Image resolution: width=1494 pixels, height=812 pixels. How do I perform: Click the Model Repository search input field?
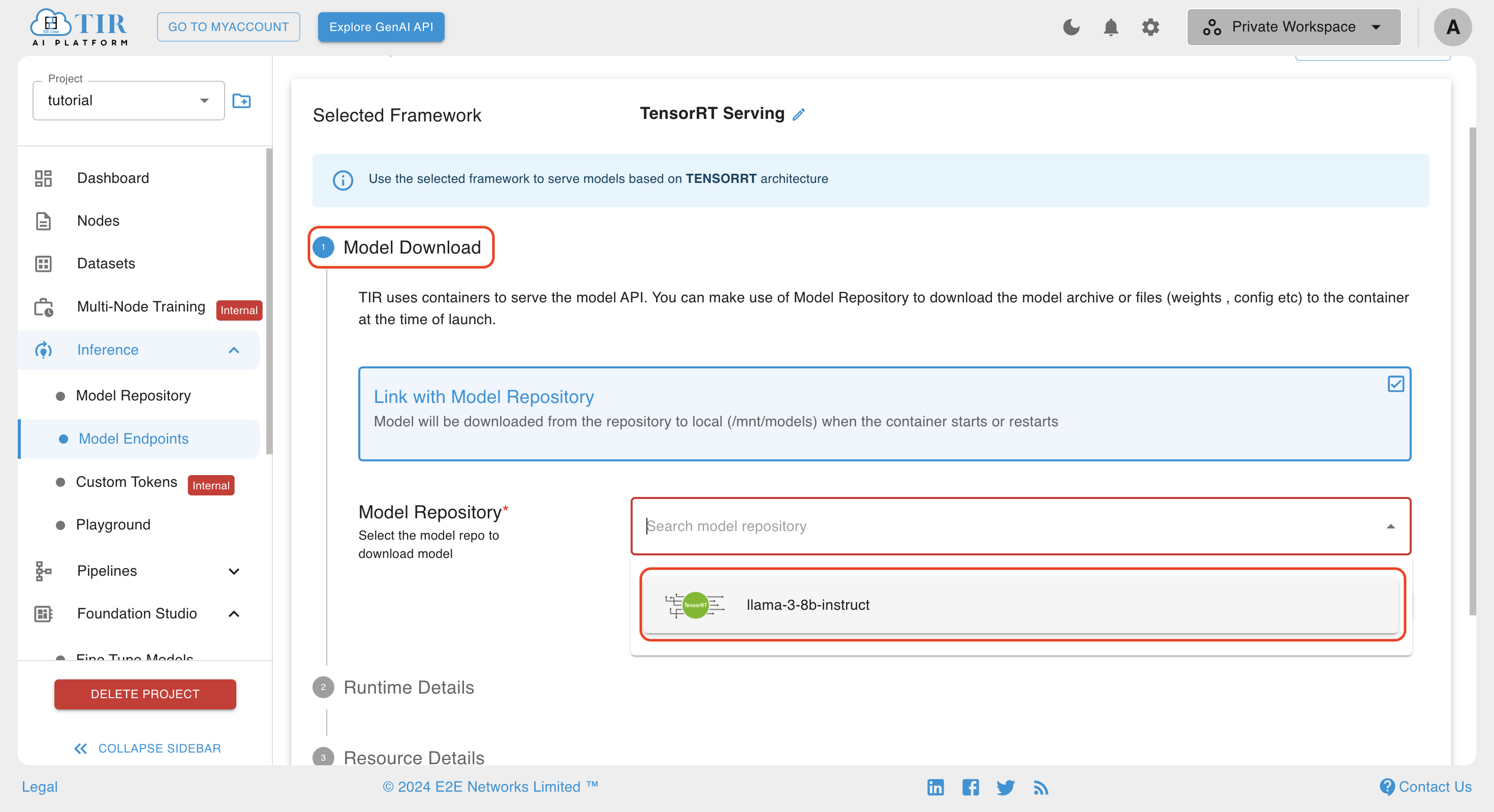click(1012, 525)
